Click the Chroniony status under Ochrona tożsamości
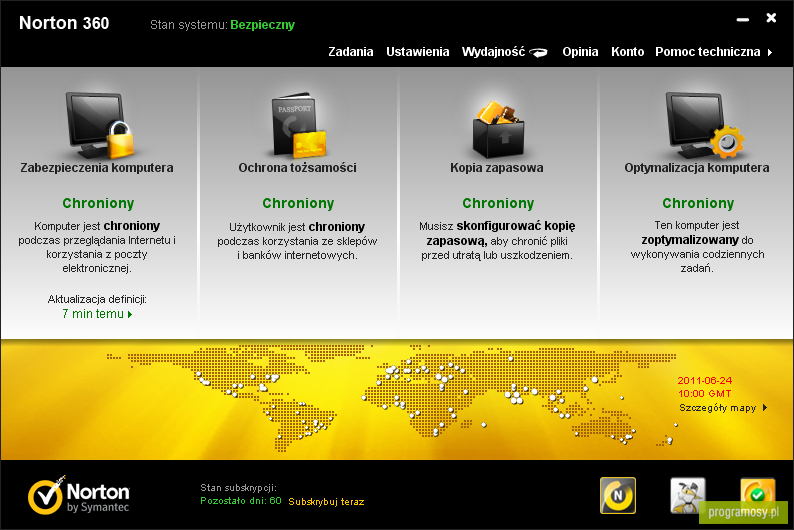Image resolution: width=794 pixels, height=530 pixels. pos(298,203)
